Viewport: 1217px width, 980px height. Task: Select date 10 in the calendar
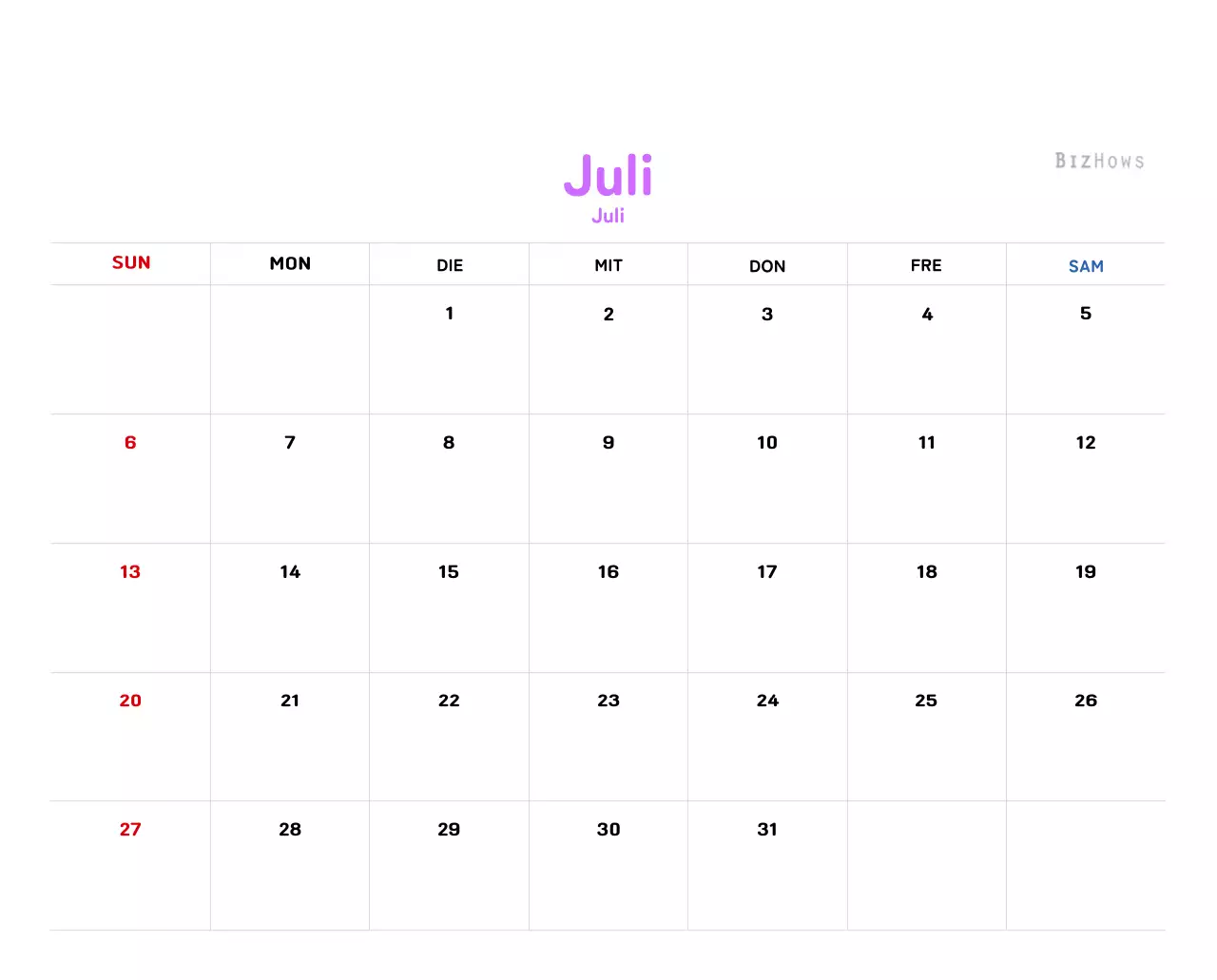pos(767,443)
